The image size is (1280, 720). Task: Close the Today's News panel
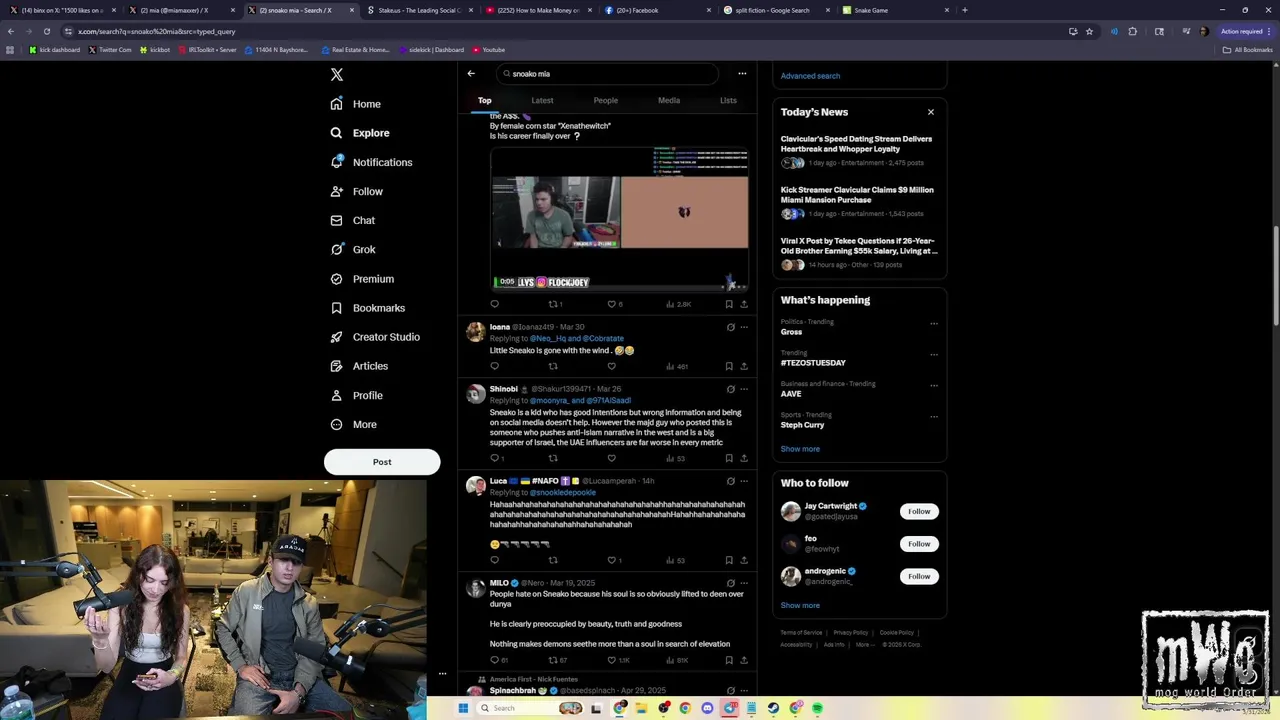[931, 112]
